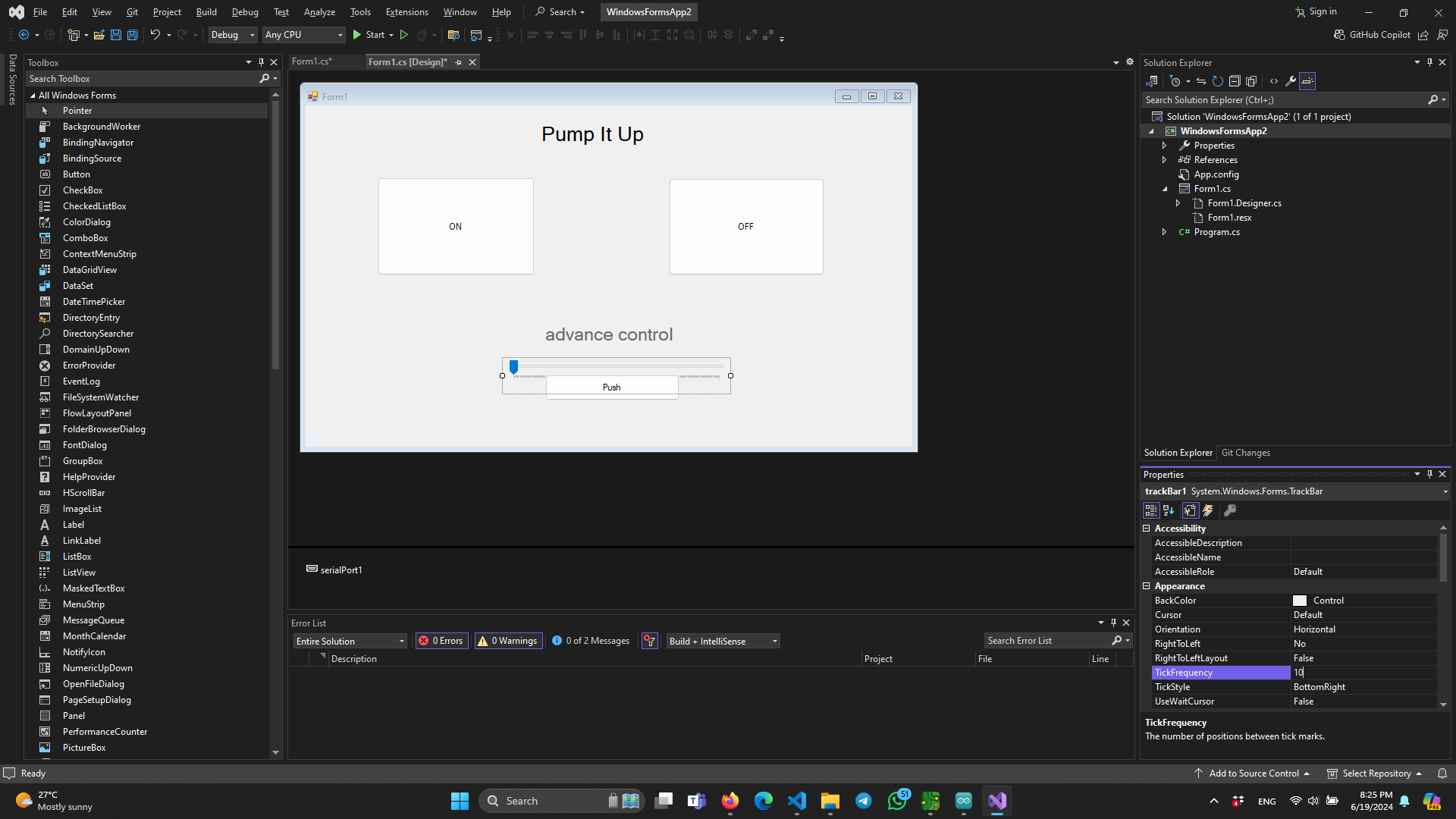This screenshot has height=819, width=1456.
Task: Open the Analyze menu
Action: point(319,11)
